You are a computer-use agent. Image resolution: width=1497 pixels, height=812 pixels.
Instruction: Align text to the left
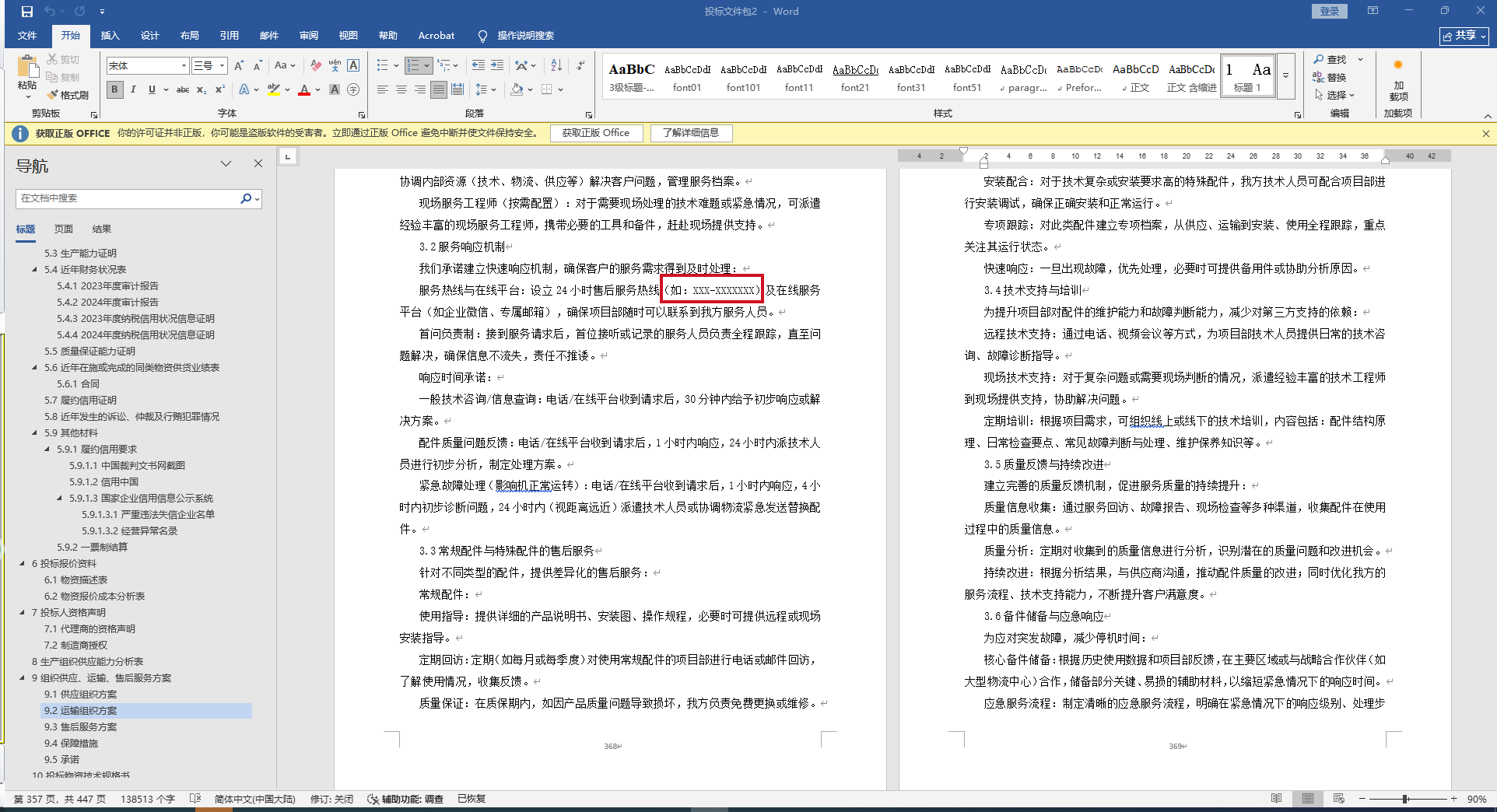click(383, 89)
